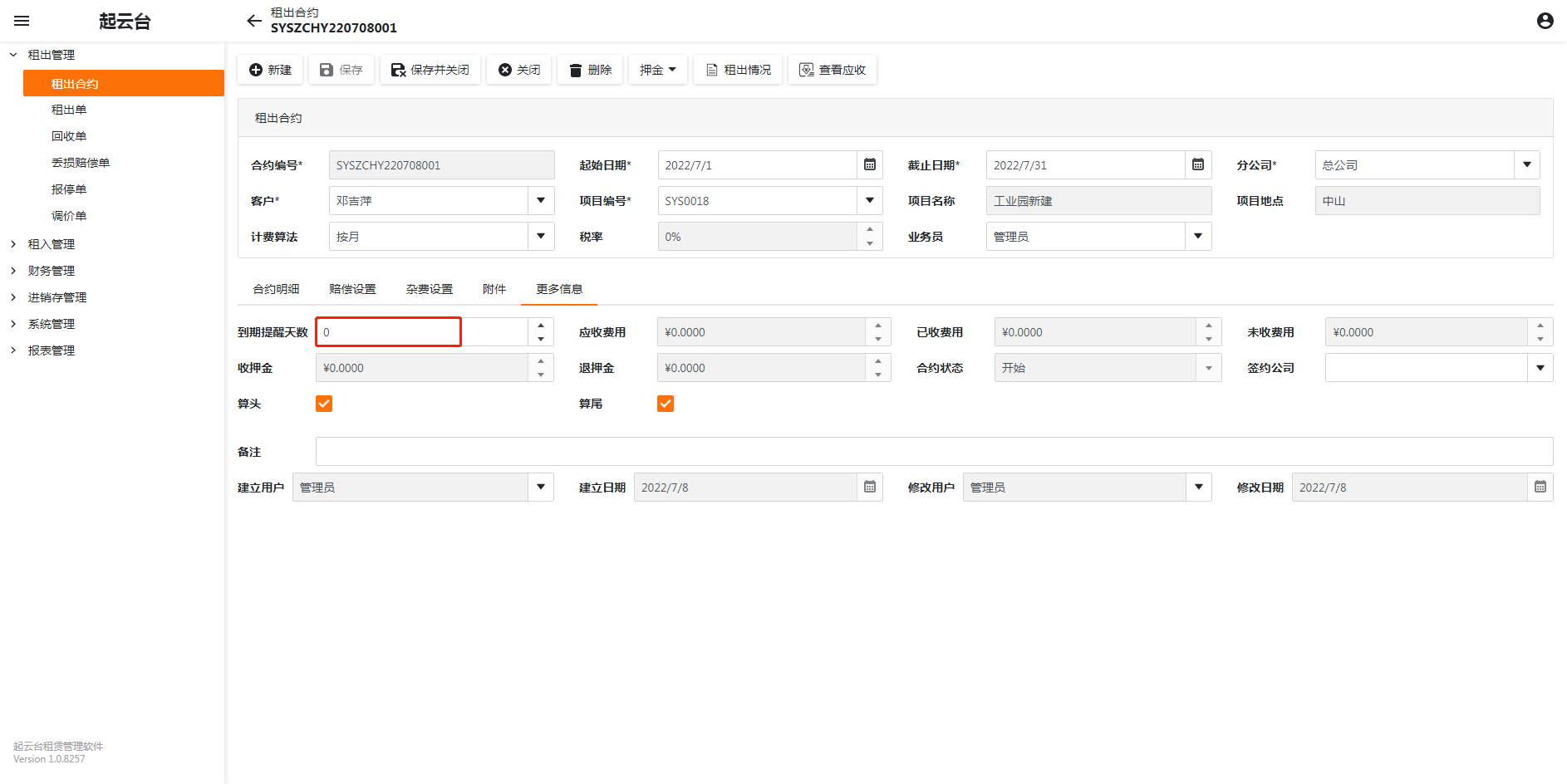Click into the 备注 text field

(x=934, y=451)
